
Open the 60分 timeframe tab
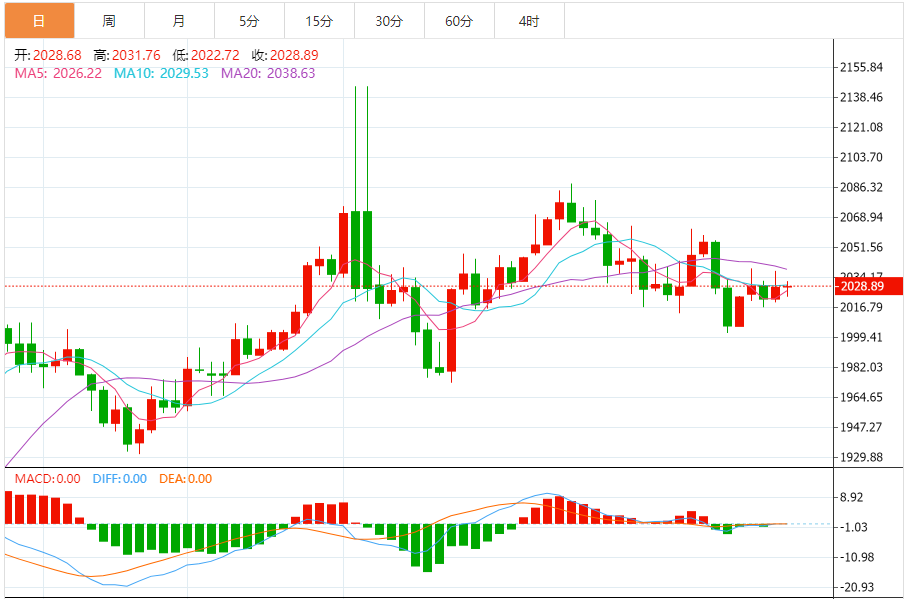coord(459,21)
